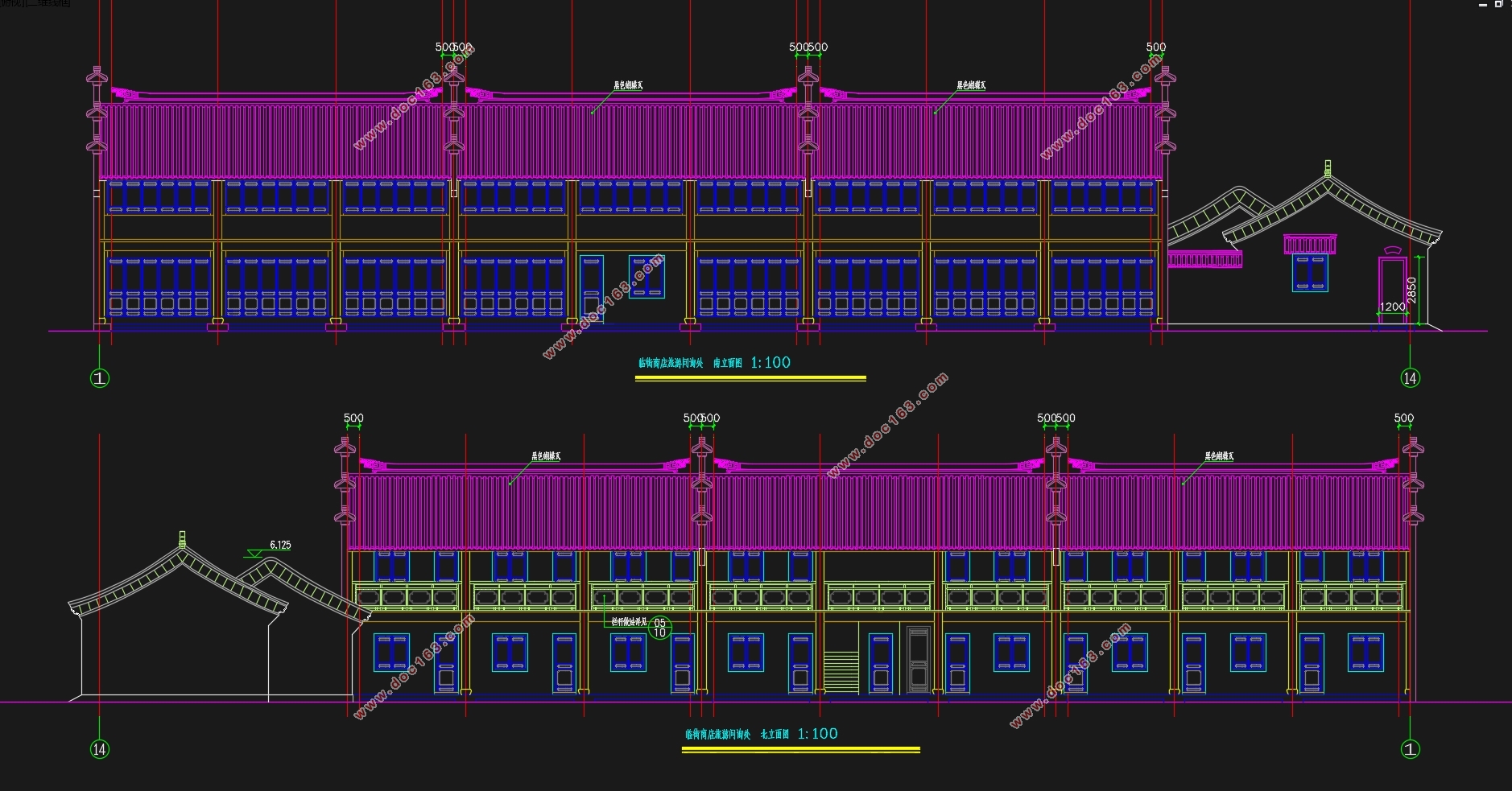Select axis bubble 1 under north elevation
This screenshot has height=791, width=1512.
1410,749
